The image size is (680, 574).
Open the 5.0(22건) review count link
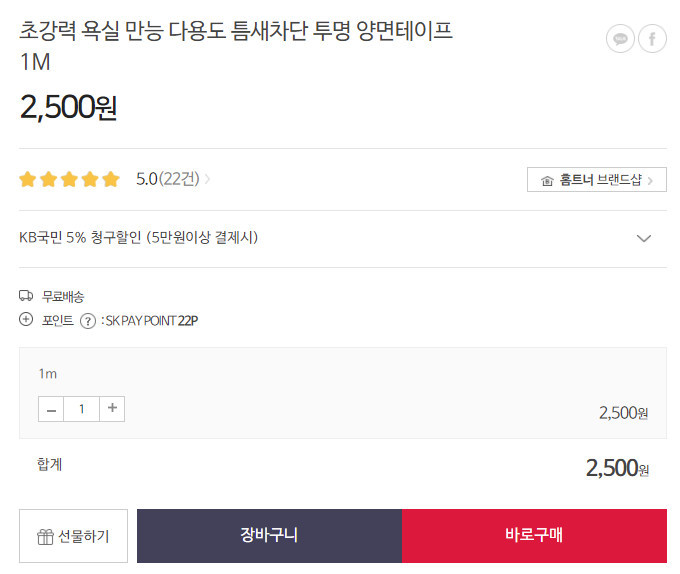[168, 179]
